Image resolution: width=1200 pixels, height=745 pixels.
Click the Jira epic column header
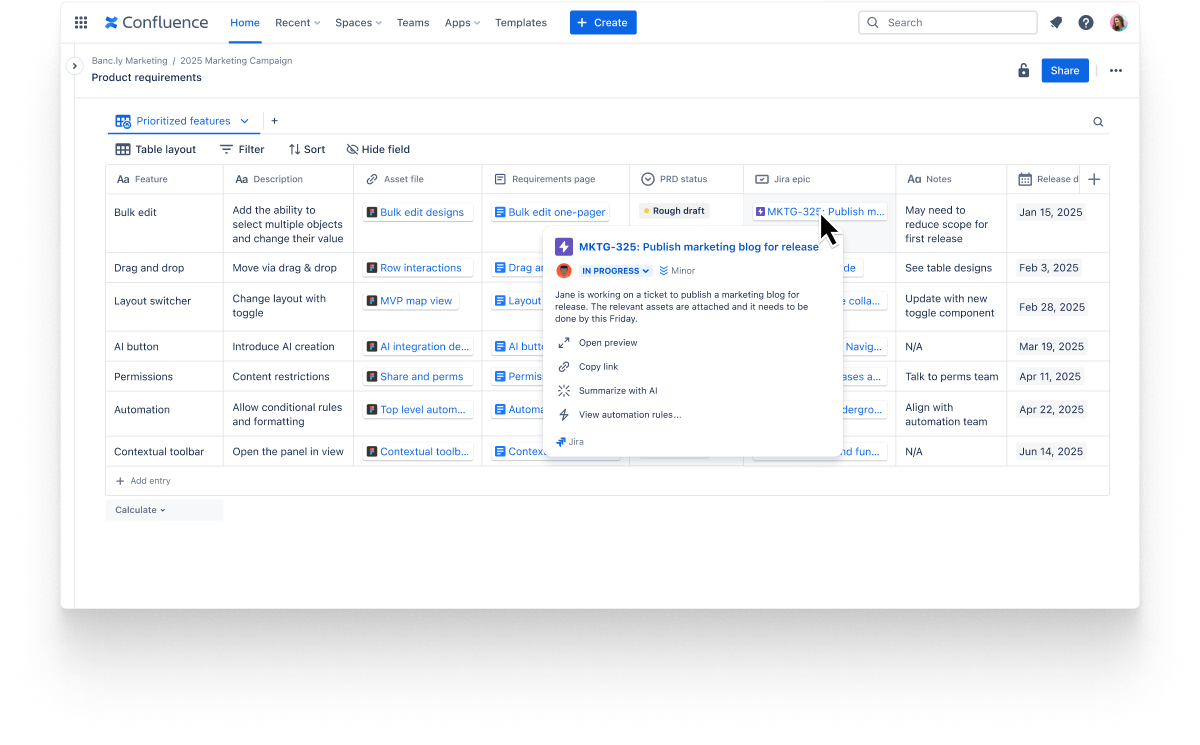pyautogui.click(x=820, y=179)
